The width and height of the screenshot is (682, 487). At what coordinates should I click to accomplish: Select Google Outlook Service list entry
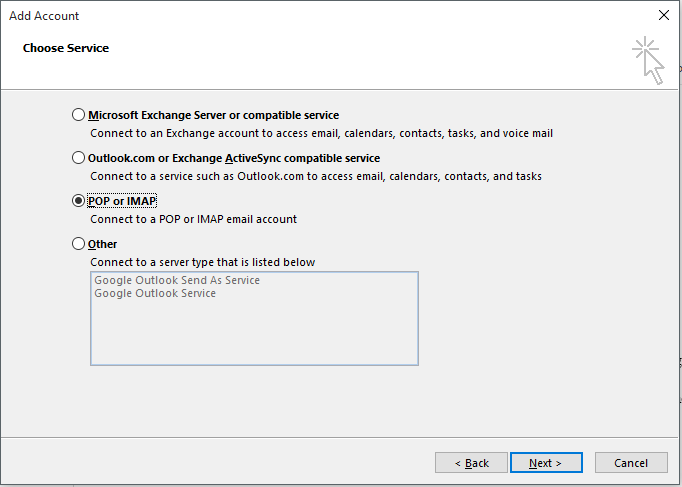click(x=155, y=293)
